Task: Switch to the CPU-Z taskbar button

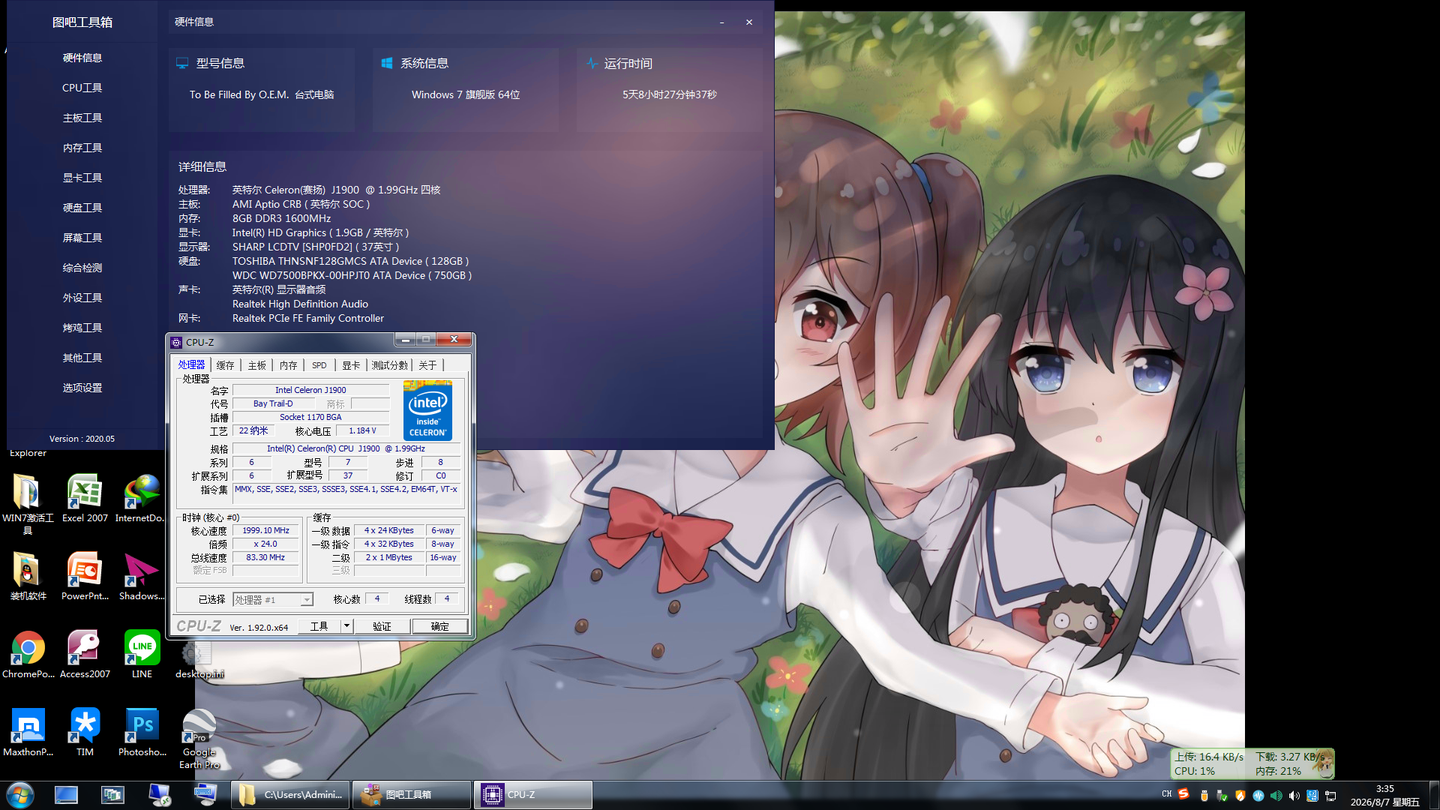Action: tap(533, 795)
